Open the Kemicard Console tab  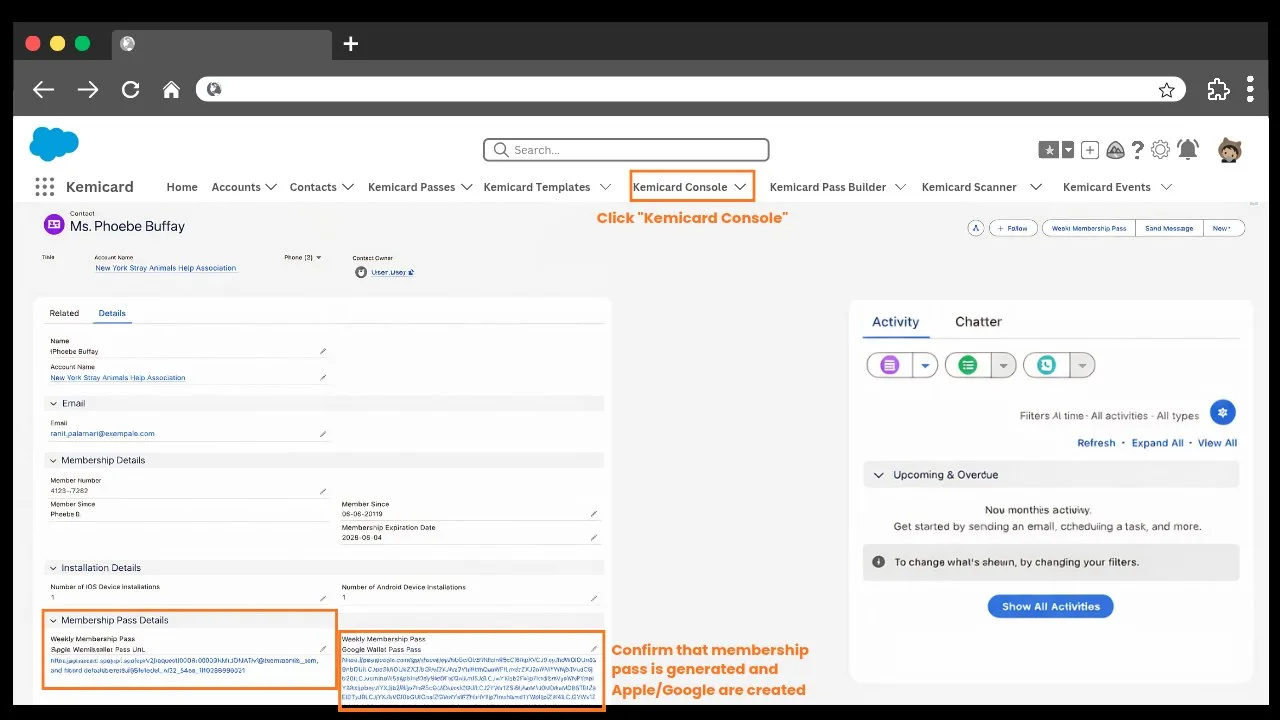(x=680, y=187)
